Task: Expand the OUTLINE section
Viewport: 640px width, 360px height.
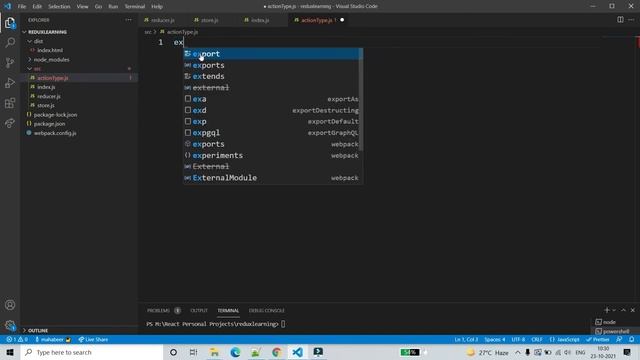Action: click(x=38, y=330)
